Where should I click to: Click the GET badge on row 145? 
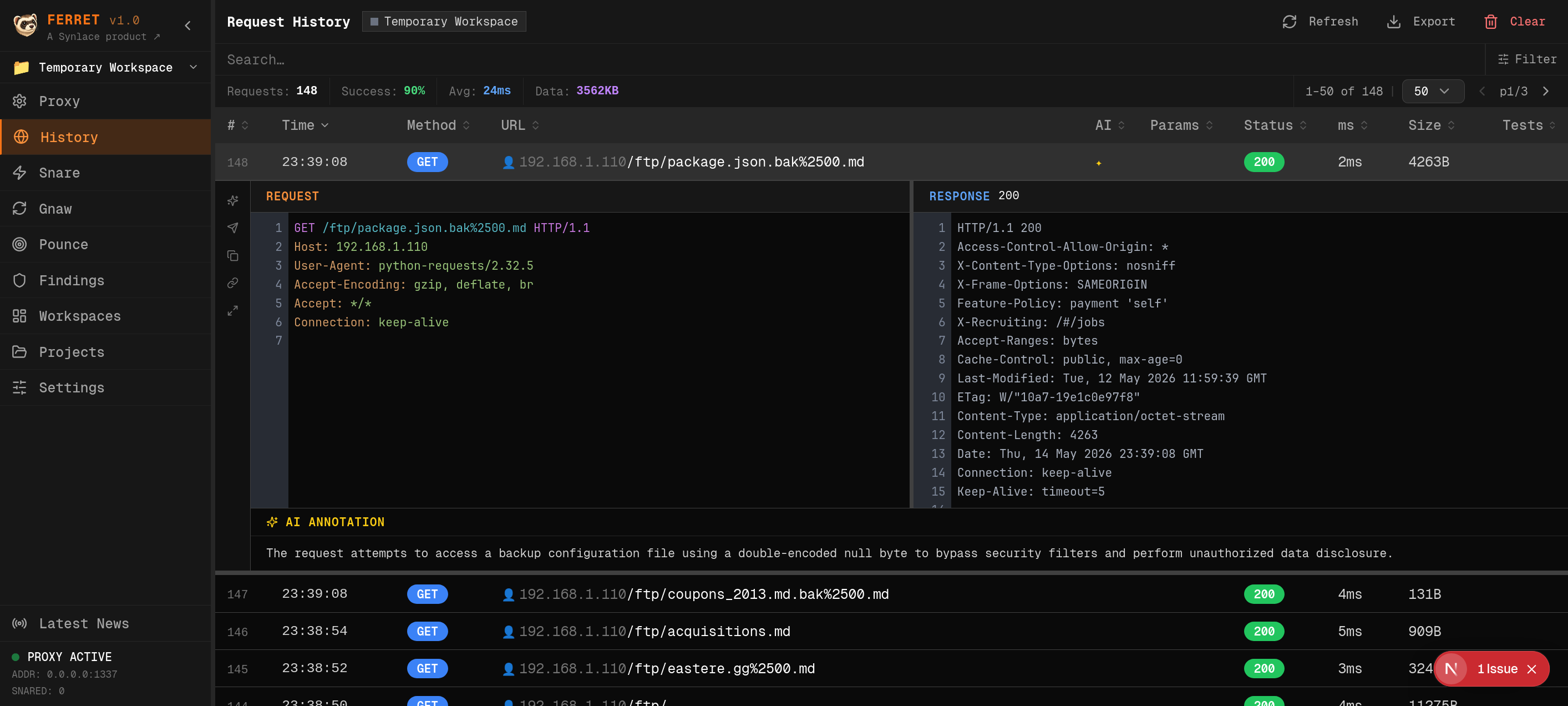click(x=427, y=669)
